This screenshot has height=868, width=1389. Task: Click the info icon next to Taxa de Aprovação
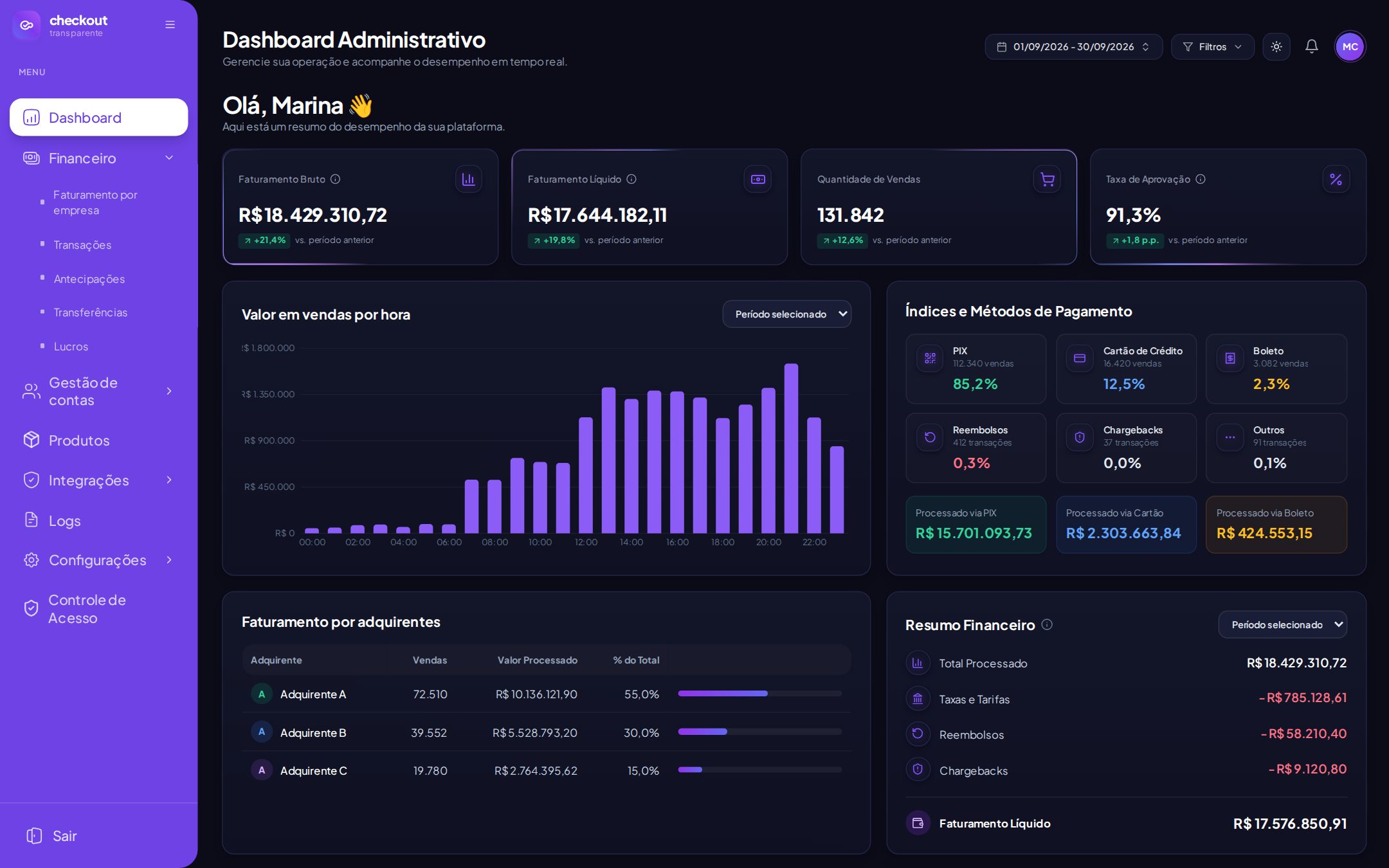[x=1200, y=179]
